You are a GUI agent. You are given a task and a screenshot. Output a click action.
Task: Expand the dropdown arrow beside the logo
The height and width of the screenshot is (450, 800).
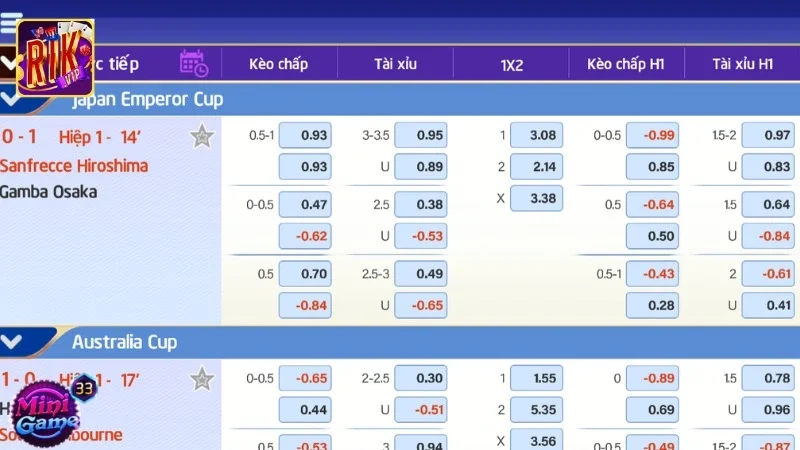[8, 64]
